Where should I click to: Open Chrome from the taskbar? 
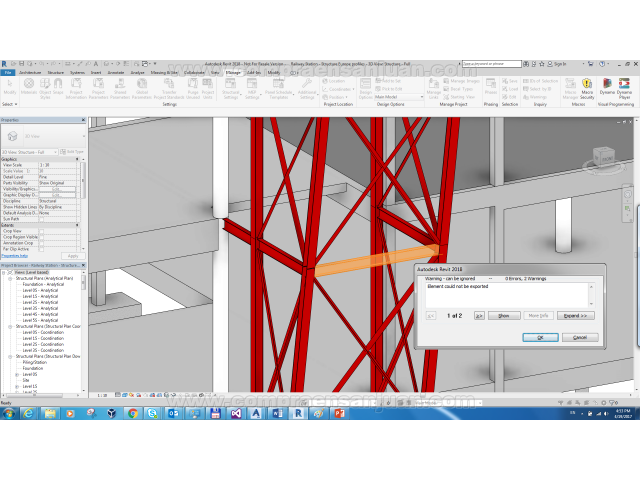click(132, 413)
